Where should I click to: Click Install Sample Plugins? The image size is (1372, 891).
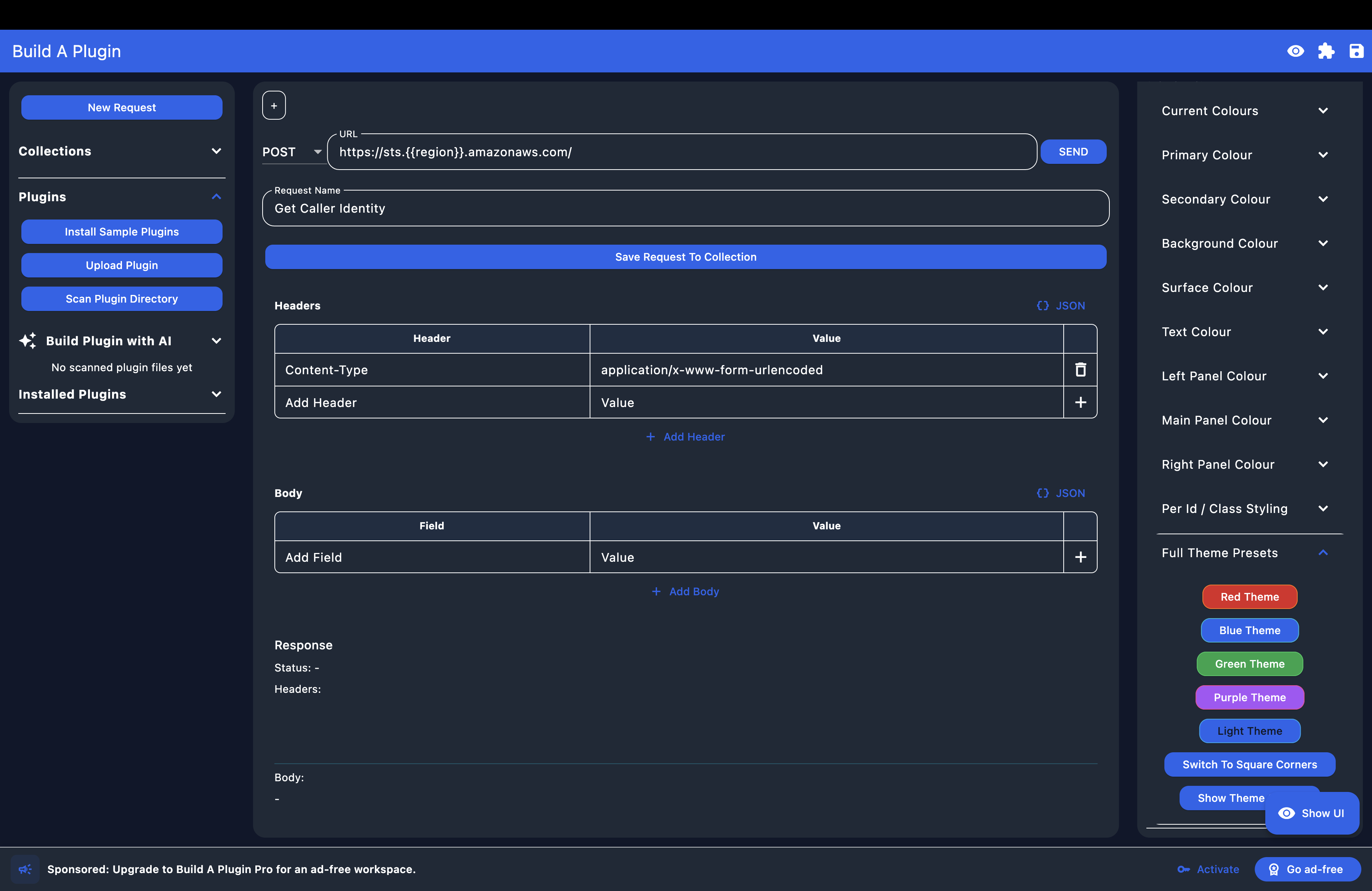point(122,232)
